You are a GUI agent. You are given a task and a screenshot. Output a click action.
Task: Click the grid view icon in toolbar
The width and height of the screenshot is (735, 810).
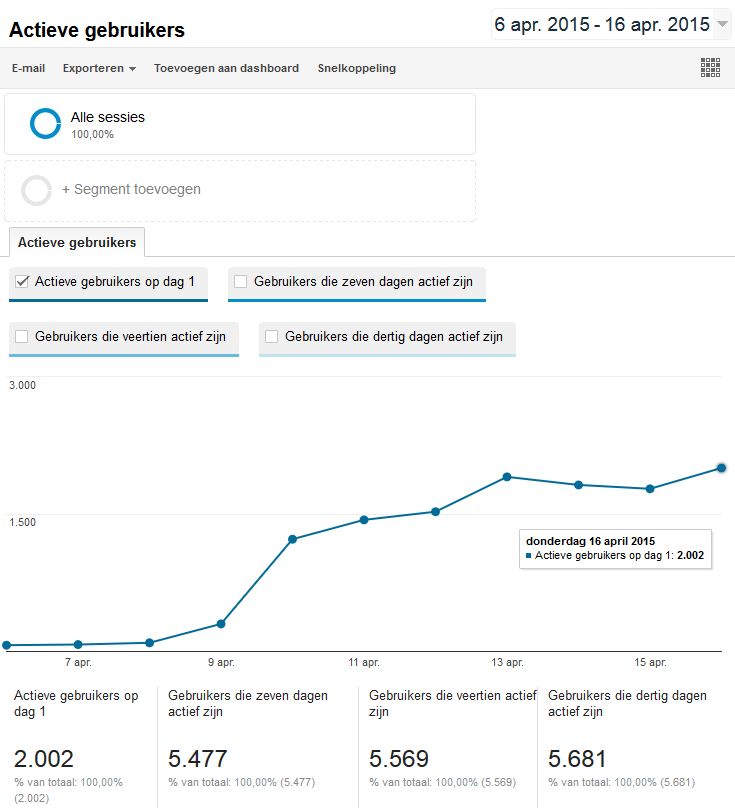(710, 68)
